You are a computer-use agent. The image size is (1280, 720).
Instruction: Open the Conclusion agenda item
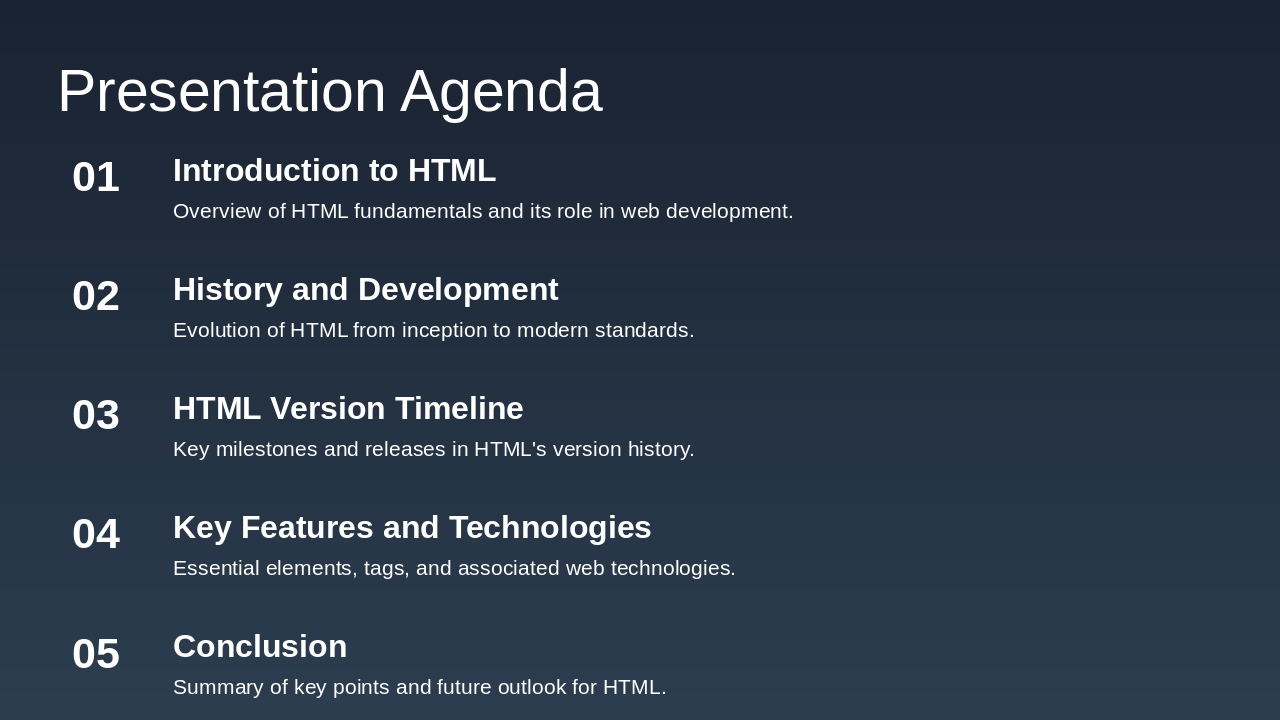point(259,646)
